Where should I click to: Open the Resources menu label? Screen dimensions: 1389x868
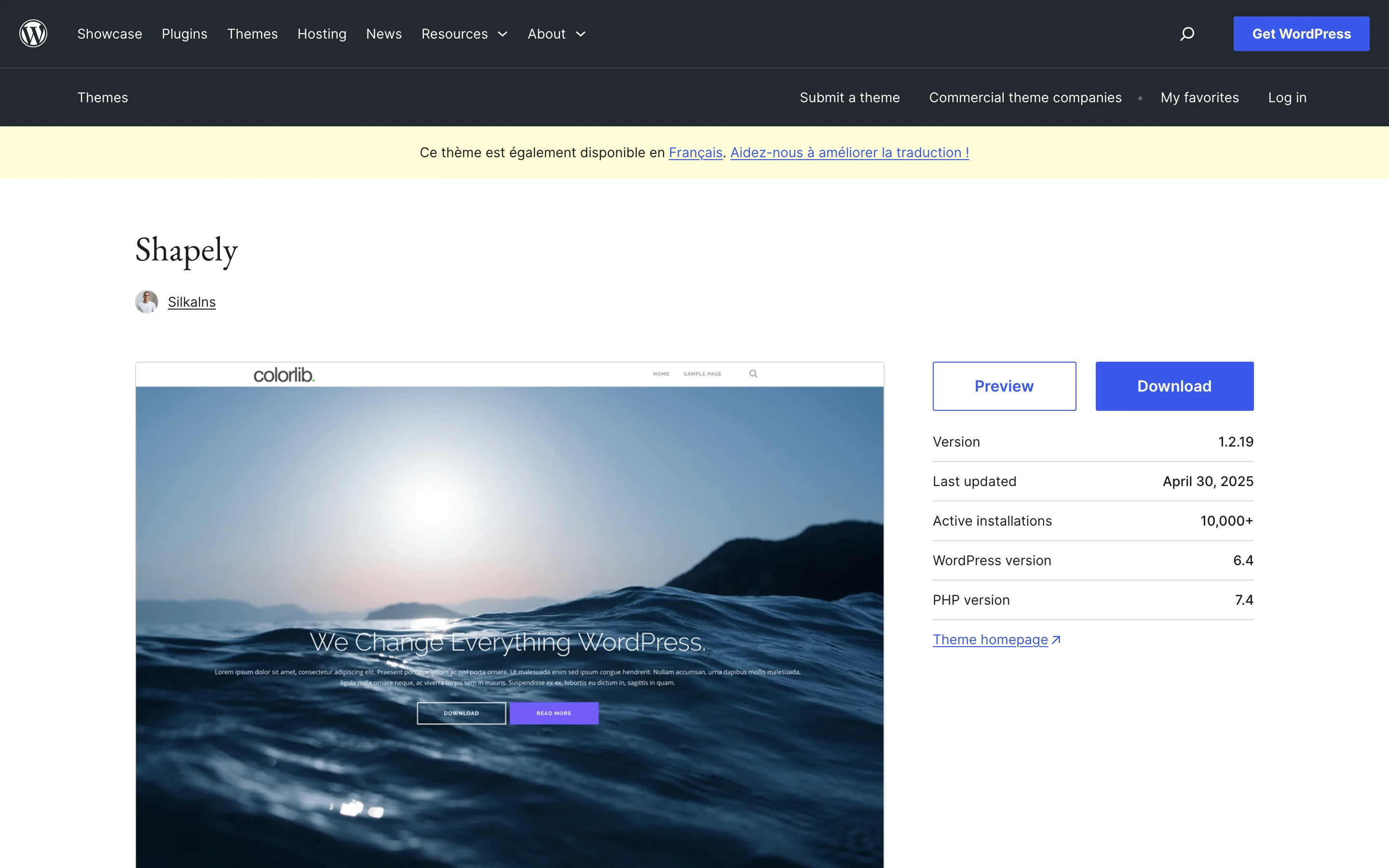click(454, 34)
